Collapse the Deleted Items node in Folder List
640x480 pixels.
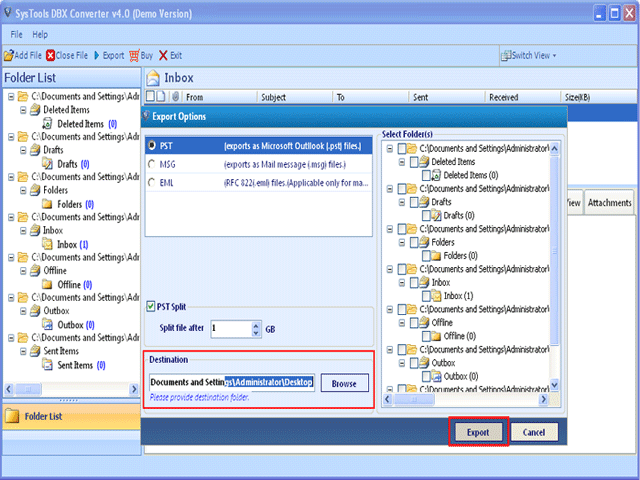pos(23,110)
